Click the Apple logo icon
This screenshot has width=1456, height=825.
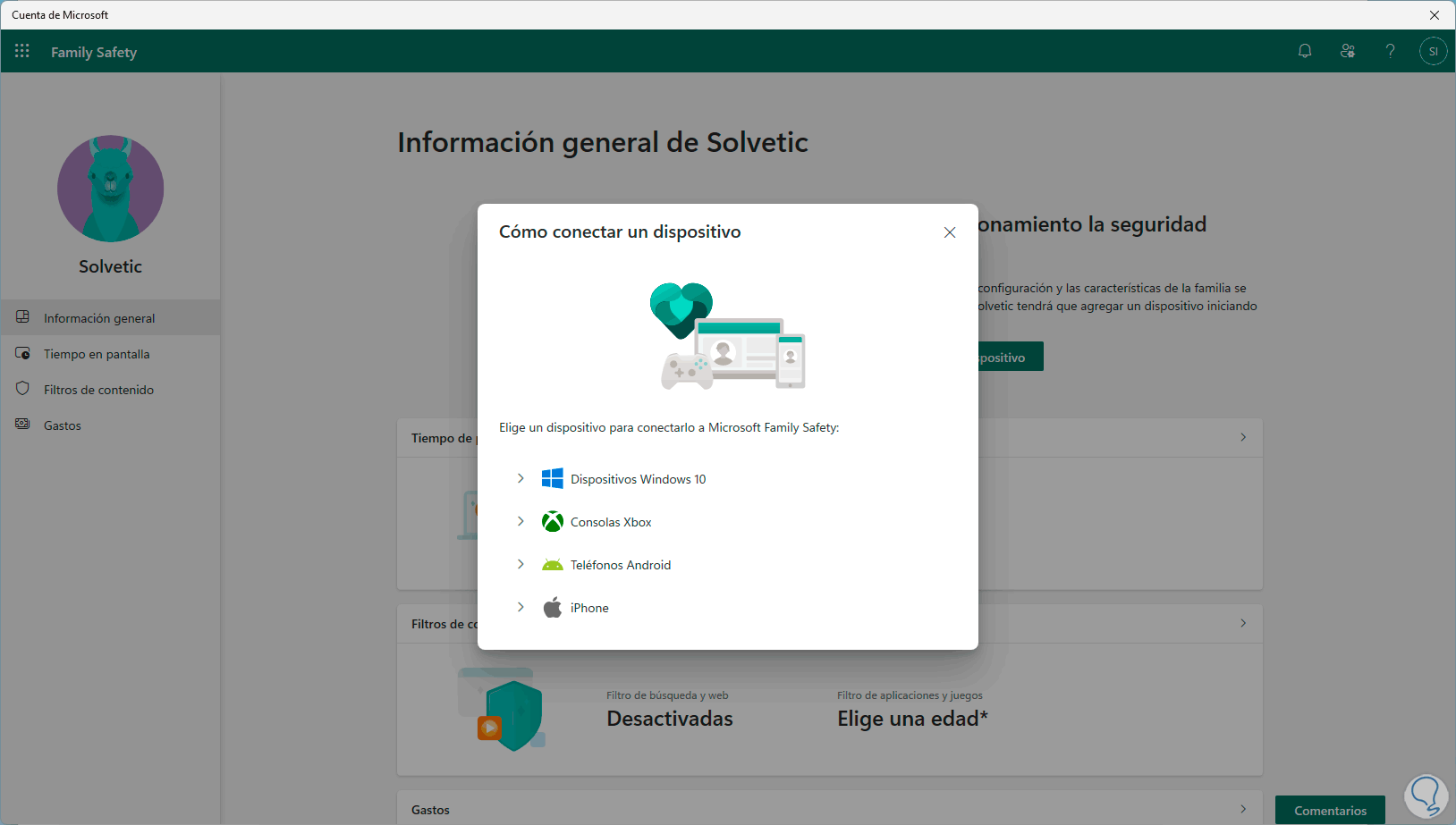click(553, 607)
